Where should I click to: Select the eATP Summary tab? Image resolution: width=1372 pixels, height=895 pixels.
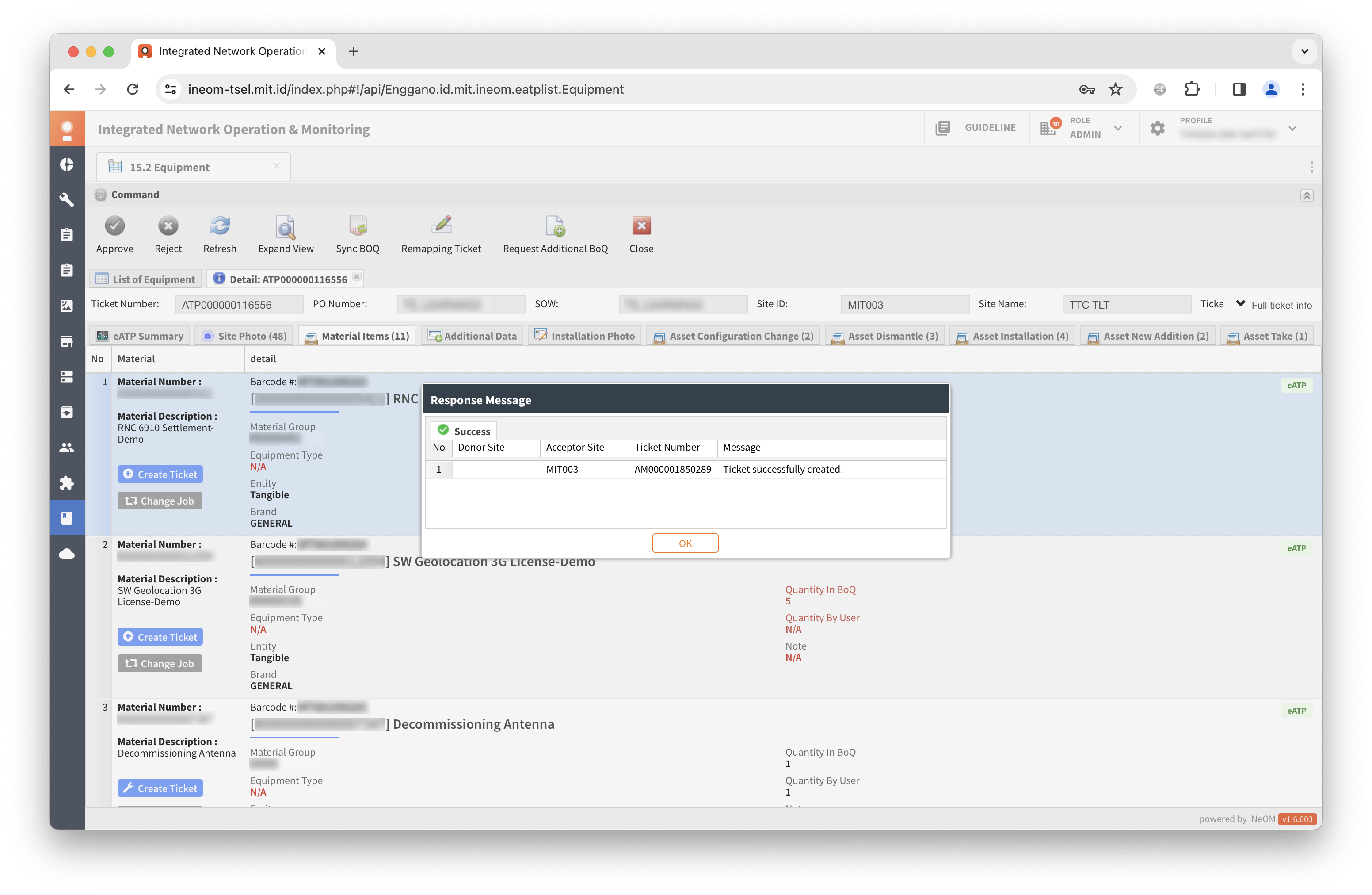[x=140, y=336]
